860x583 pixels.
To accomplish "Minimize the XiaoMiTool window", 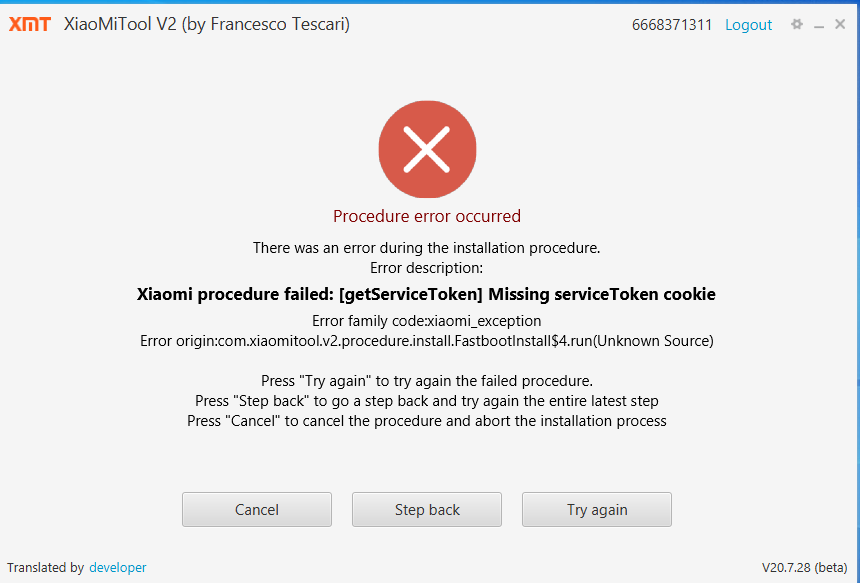I will point(818,24).
